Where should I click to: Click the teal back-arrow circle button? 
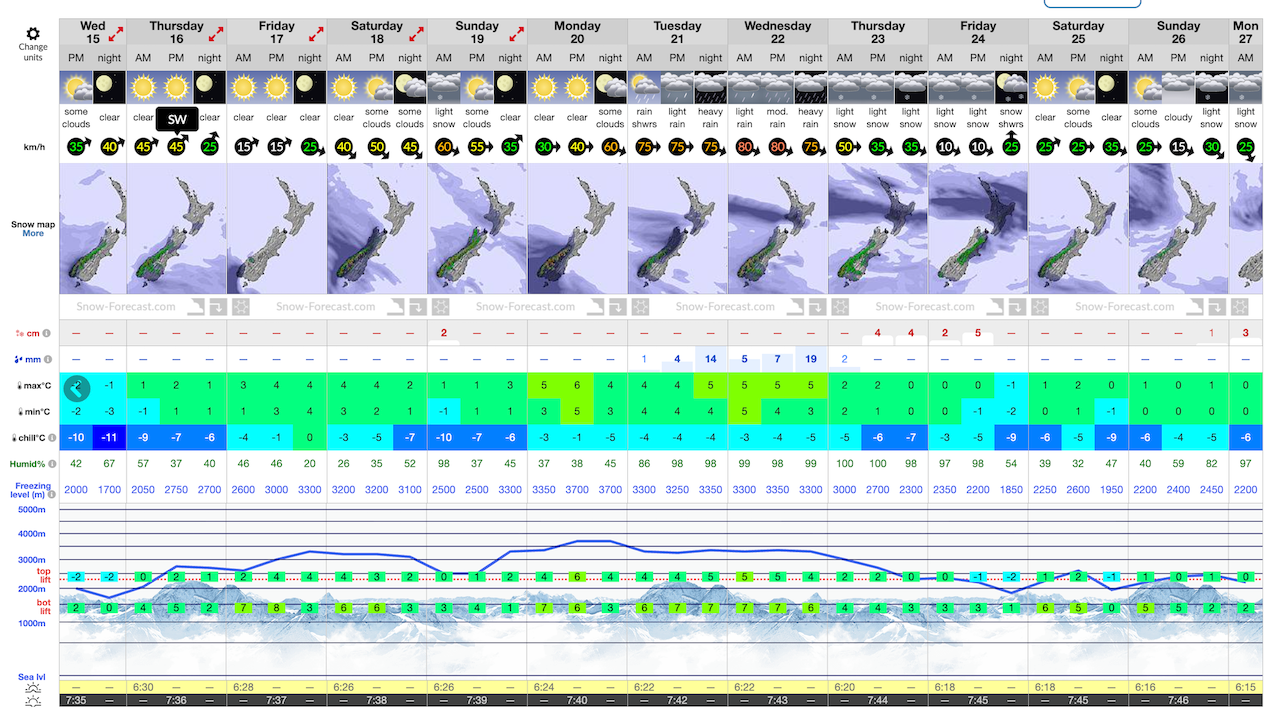point(76,386)
